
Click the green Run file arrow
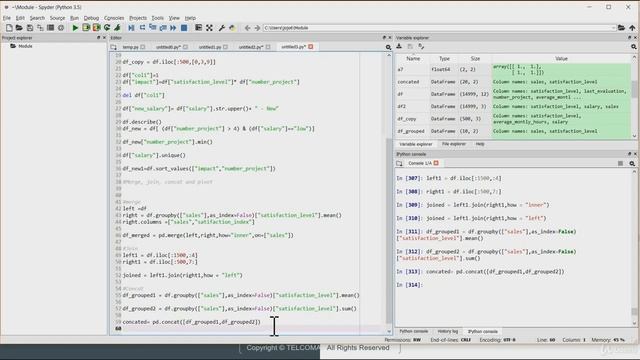(75, 28)
